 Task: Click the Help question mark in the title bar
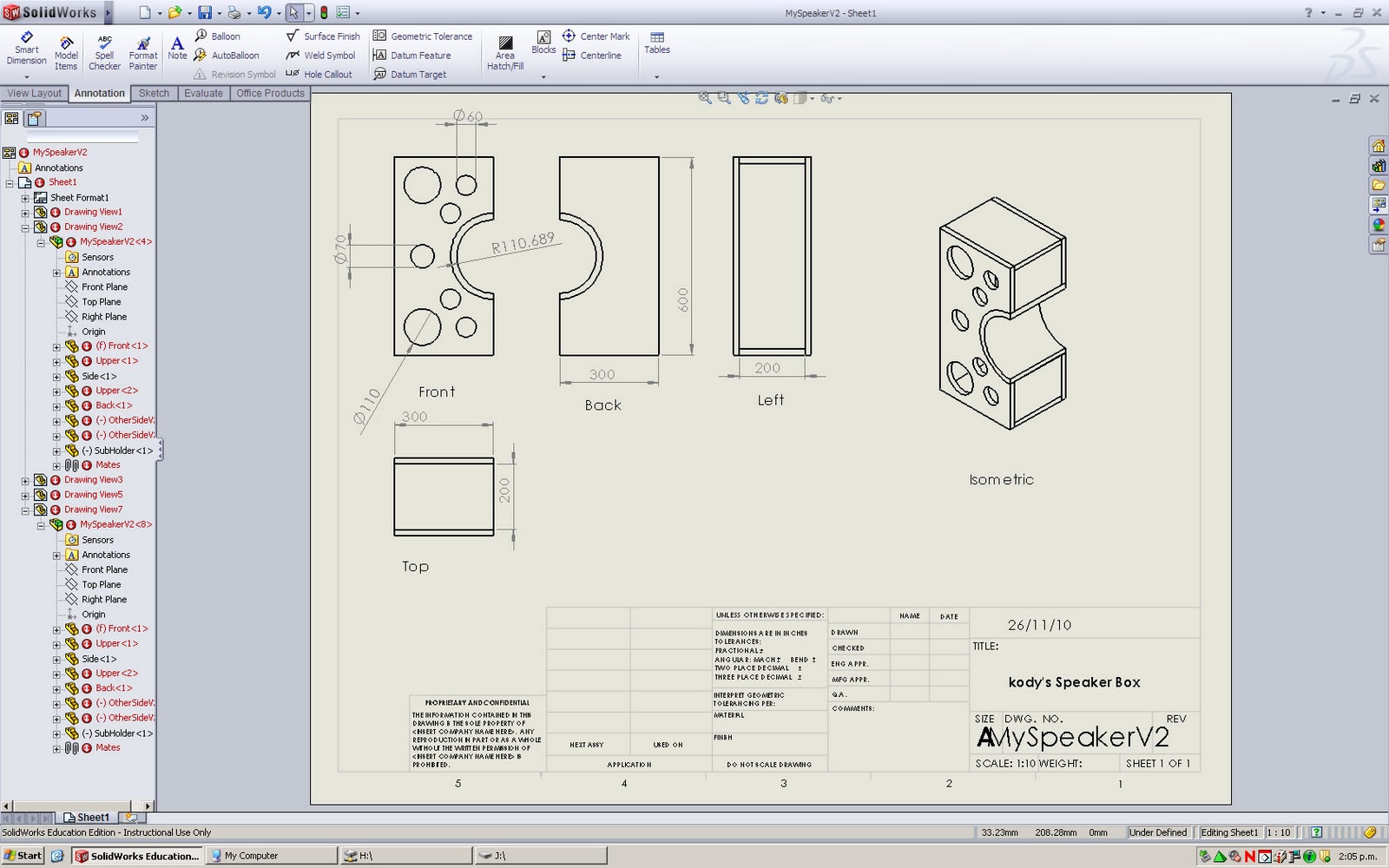1308,13
